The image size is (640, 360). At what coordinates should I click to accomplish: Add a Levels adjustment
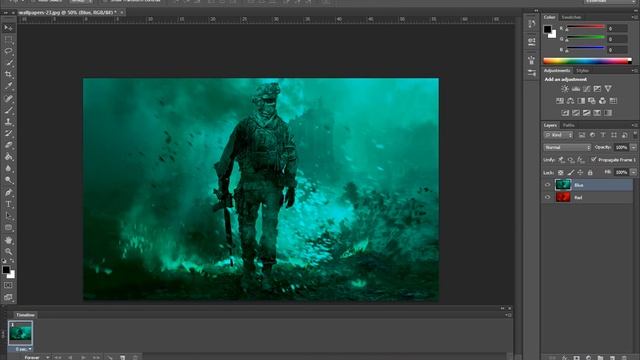coord(576,89)
